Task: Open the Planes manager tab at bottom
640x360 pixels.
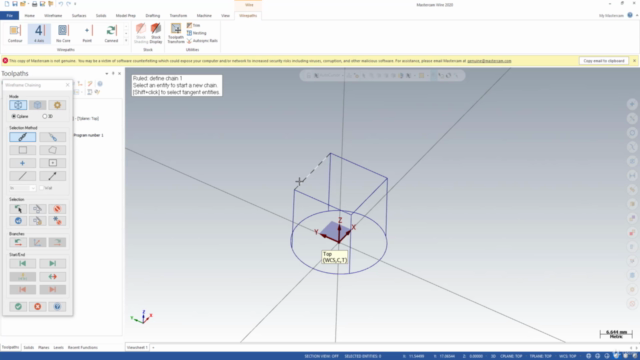Action: pos(44,347)
